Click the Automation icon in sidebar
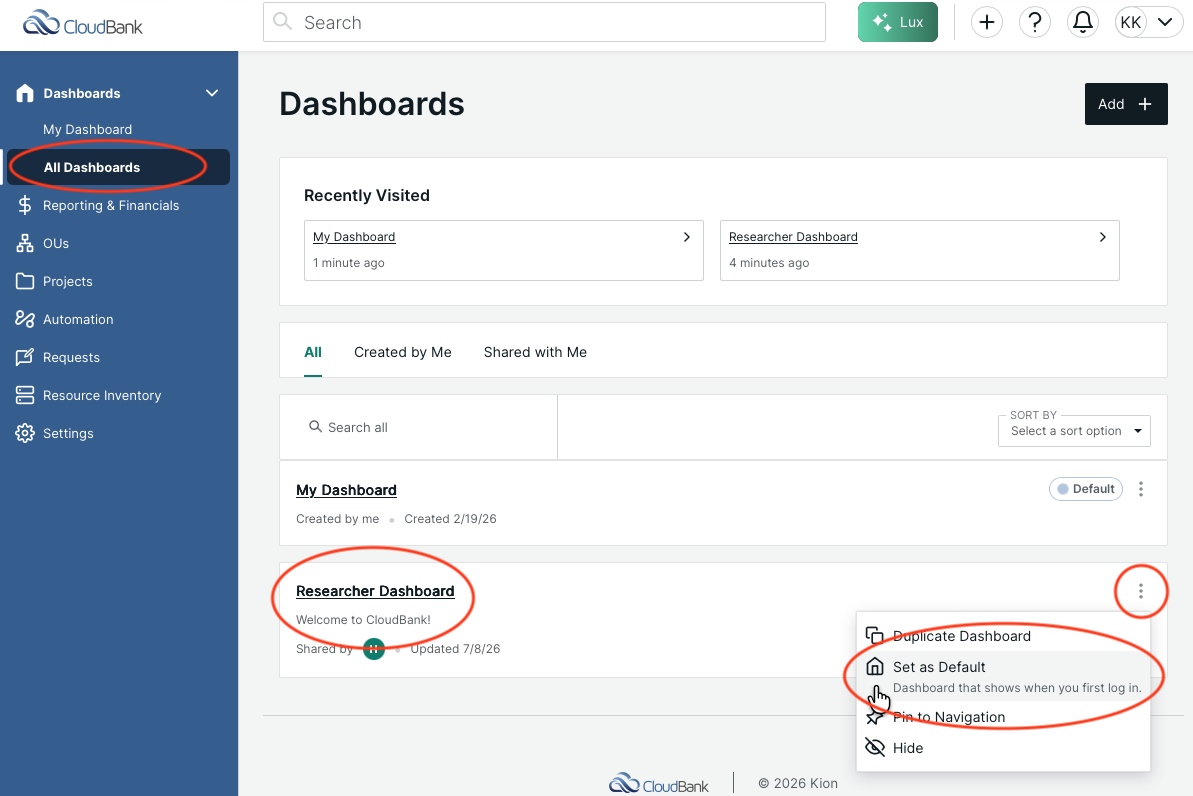Screen dimensions: 1193x796 click(25, 319)
